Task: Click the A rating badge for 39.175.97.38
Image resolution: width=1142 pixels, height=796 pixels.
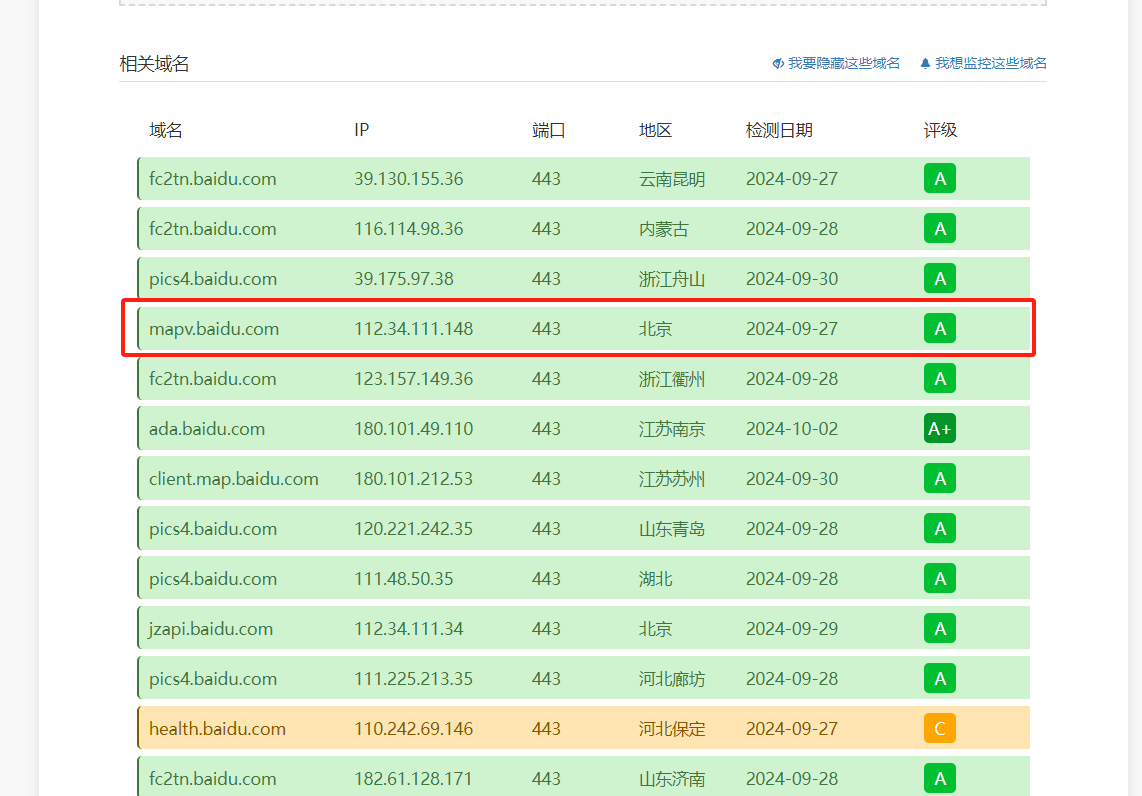Action: pyautogui.click(x=940, y=278)
